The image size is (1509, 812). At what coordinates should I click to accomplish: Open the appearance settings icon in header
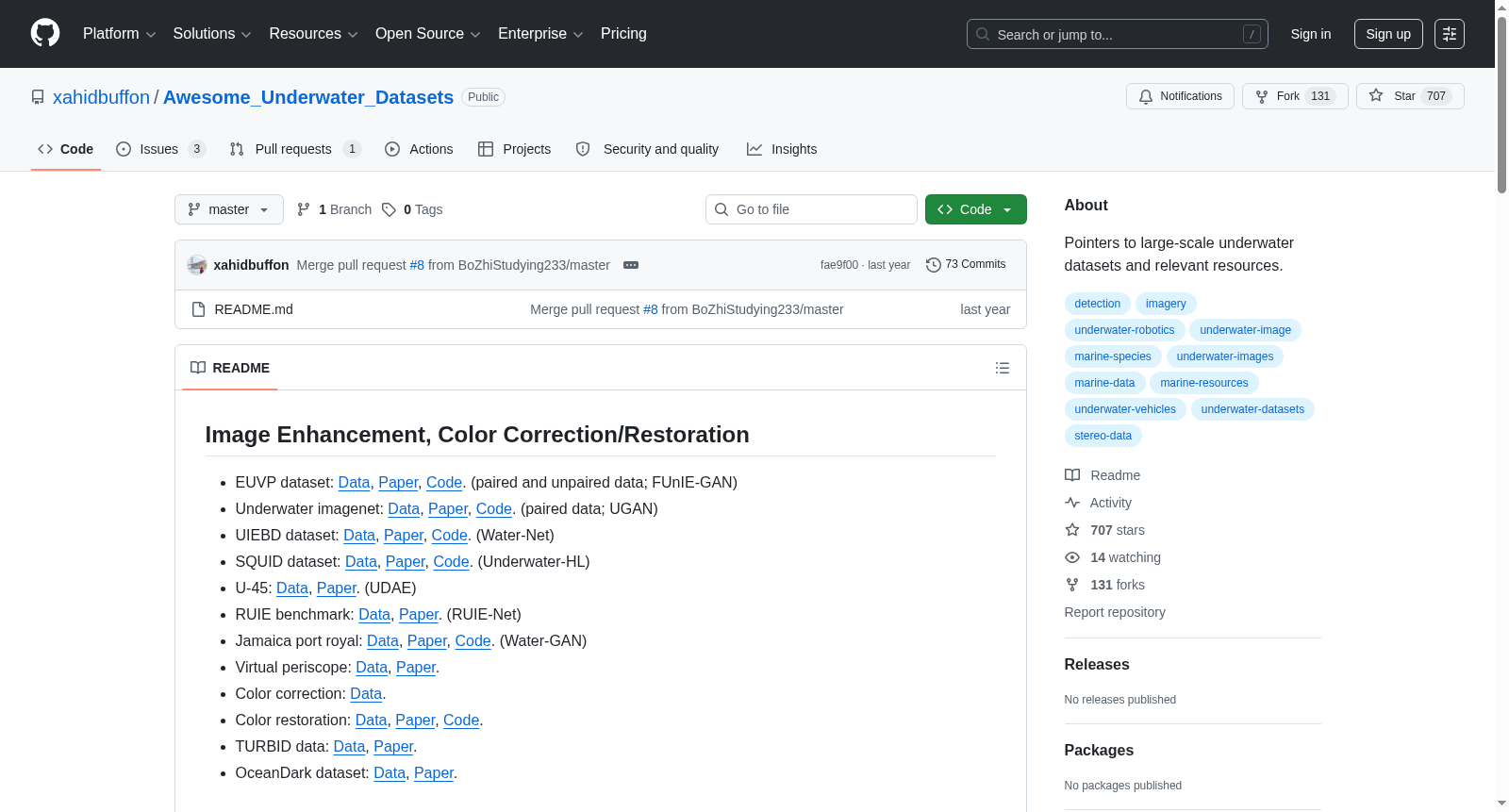[x=1450, y=34]
